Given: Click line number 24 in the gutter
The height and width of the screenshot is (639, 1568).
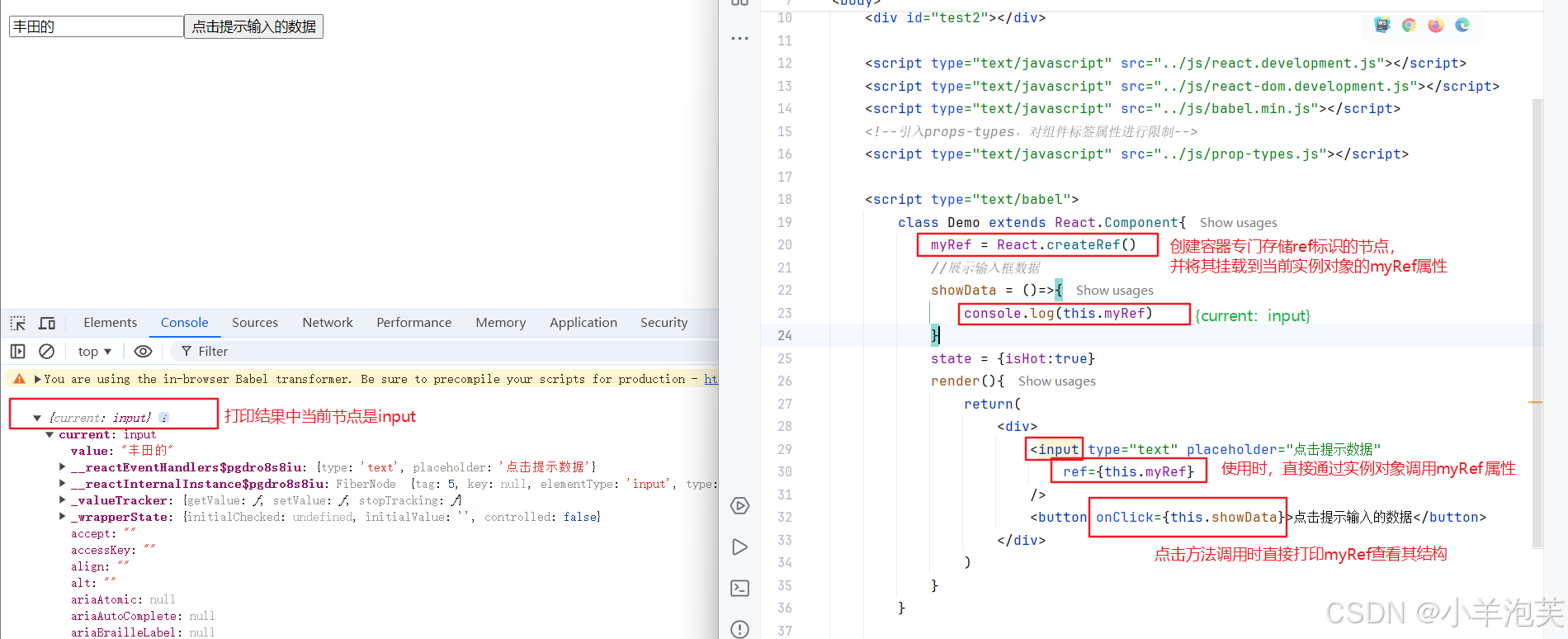Looking at the screenshot, I should (784, 336).
